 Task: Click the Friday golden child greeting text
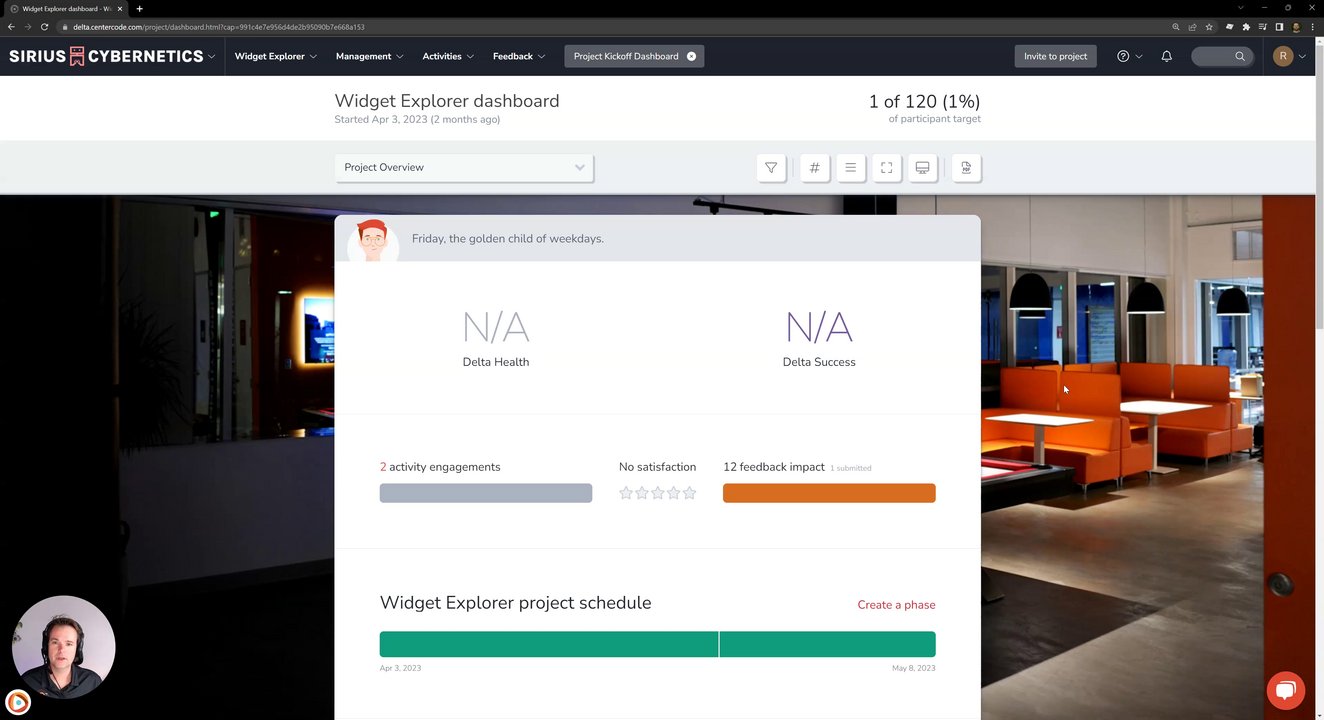click(508, 239)
